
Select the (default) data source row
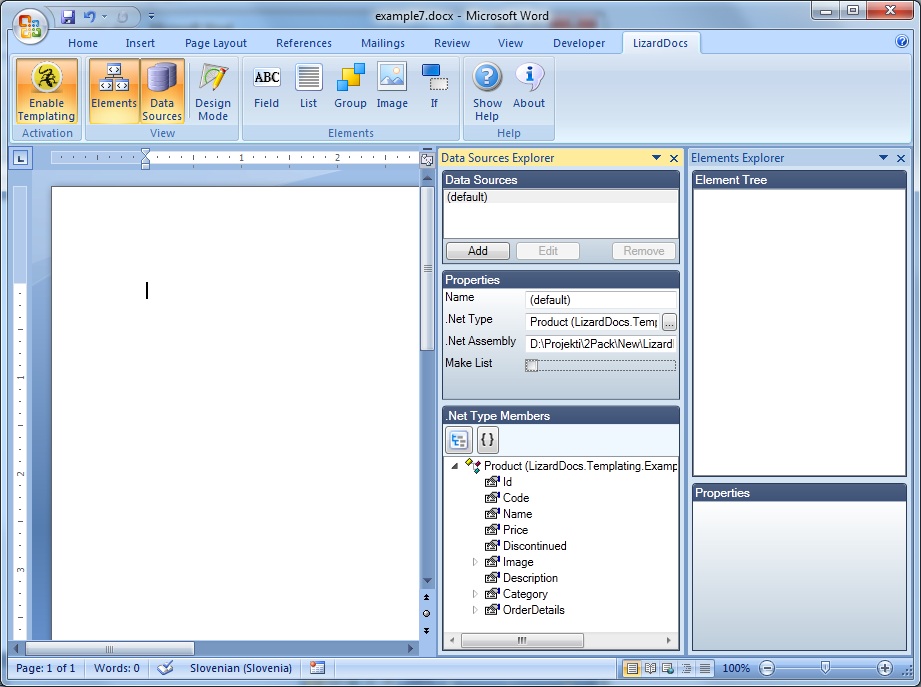pos(560,197)
